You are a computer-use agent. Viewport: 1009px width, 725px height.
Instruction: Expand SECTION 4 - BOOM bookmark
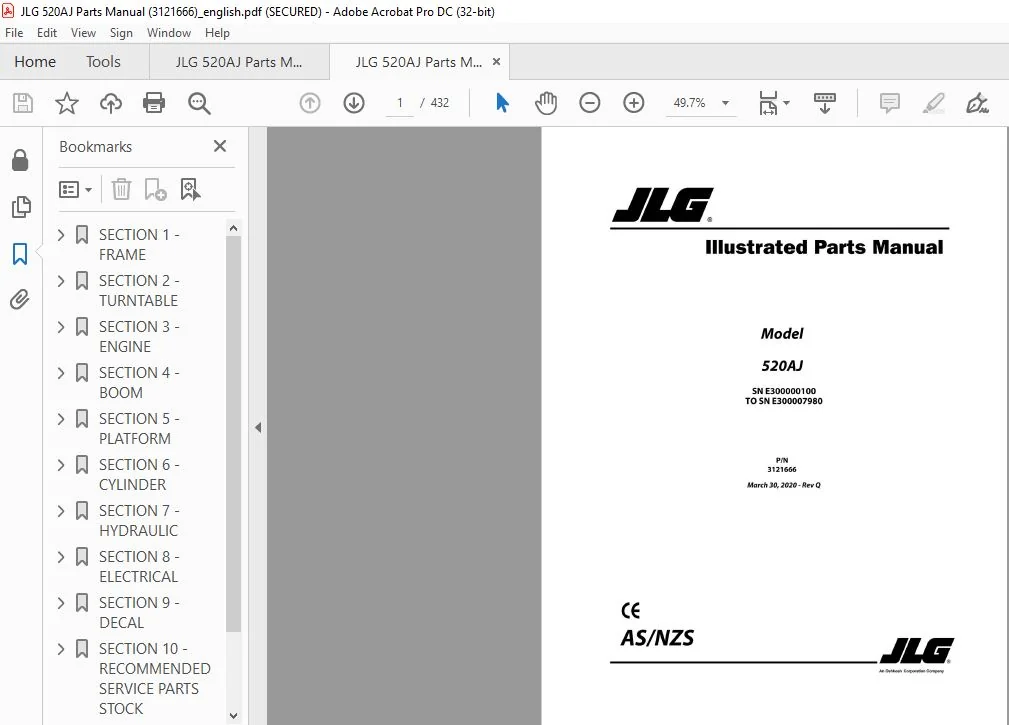[x=61, y=373]
